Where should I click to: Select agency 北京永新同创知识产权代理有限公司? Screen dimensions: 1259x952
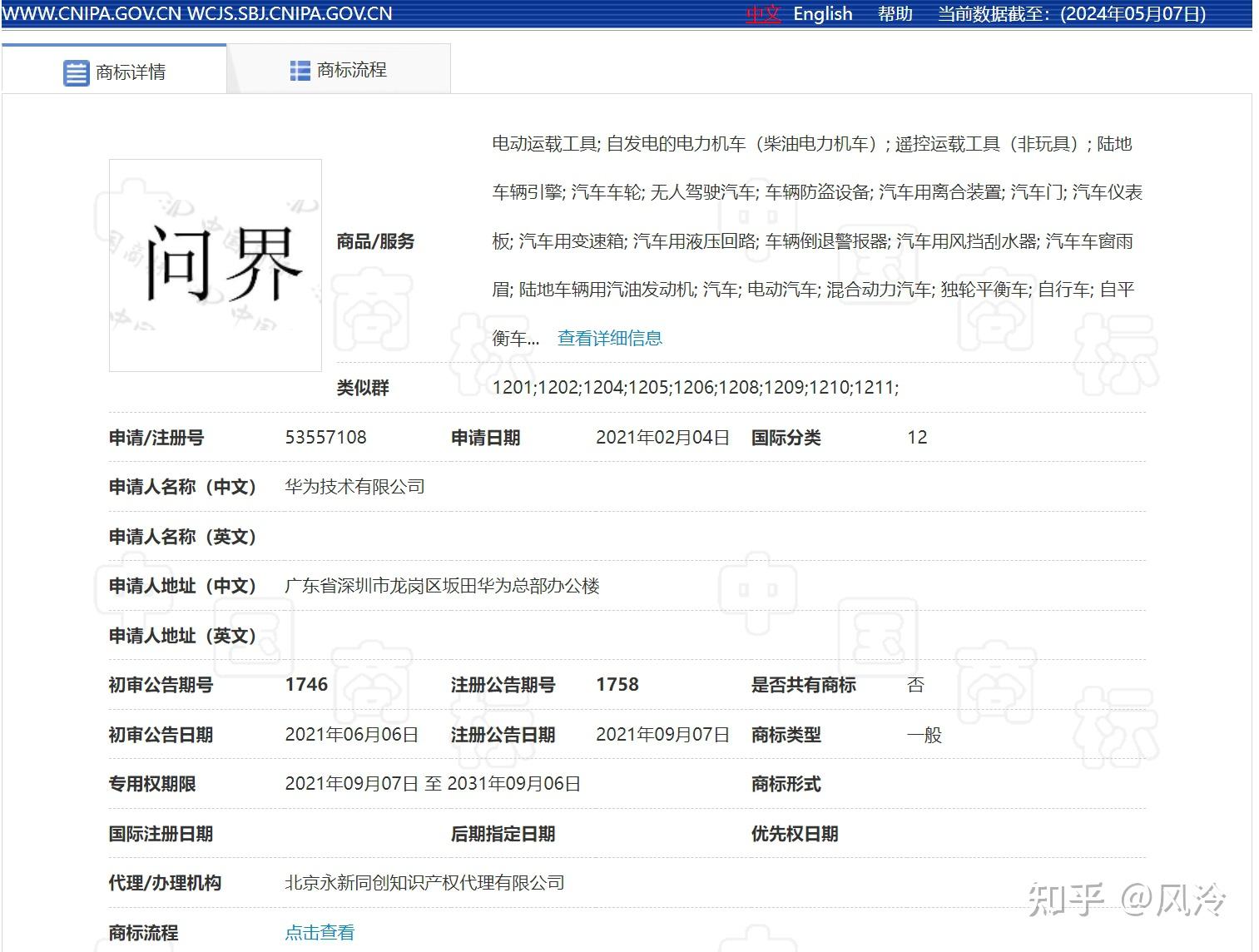coord(424,882)
